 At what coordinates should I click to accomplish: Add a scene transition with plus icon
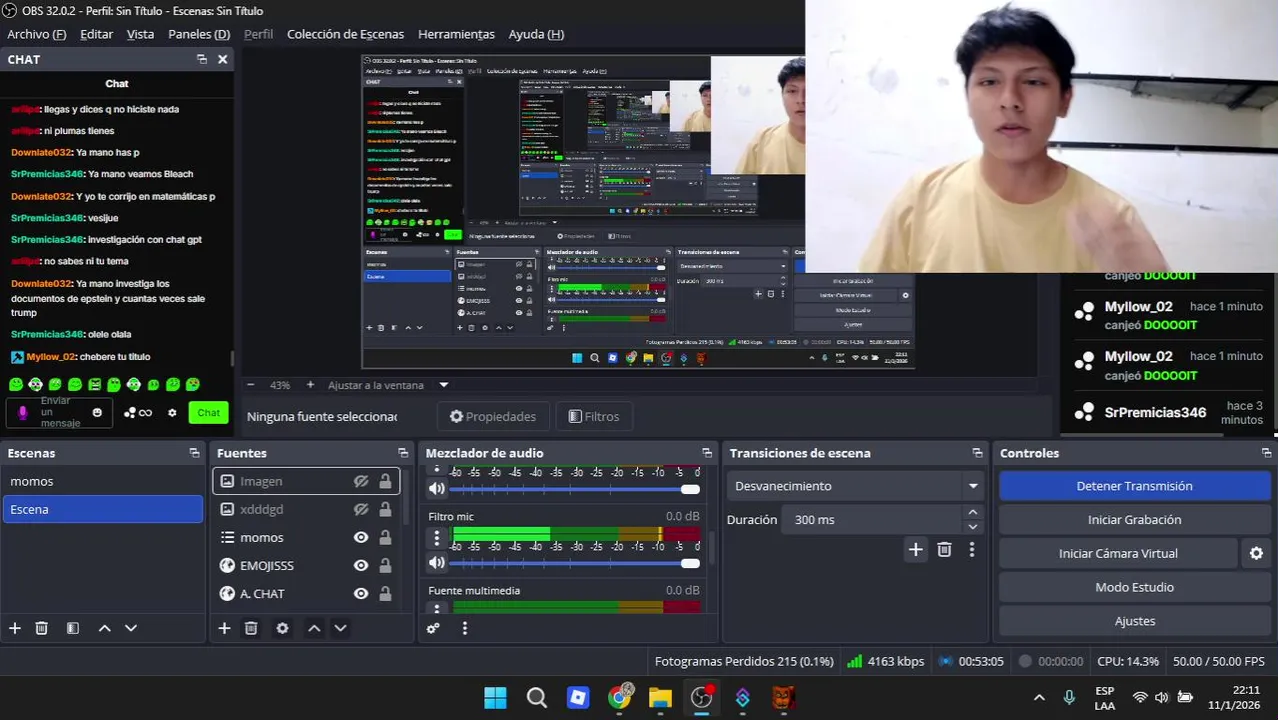coord(915,549)
